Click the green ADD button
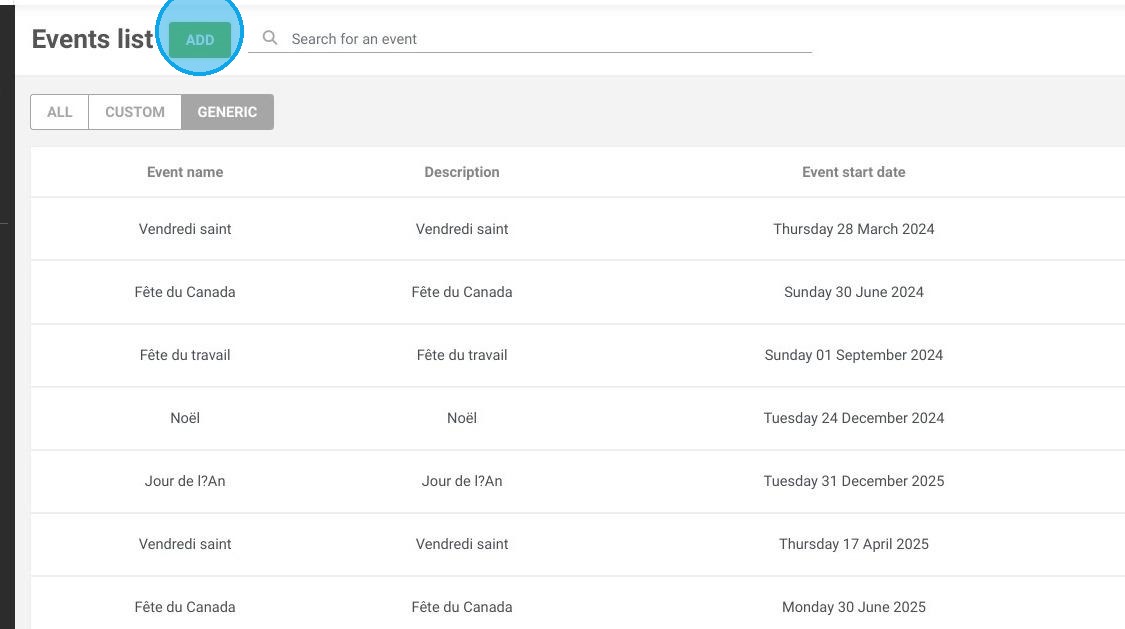This screenshot has width=1125, height=629. [x=199, y=39]
